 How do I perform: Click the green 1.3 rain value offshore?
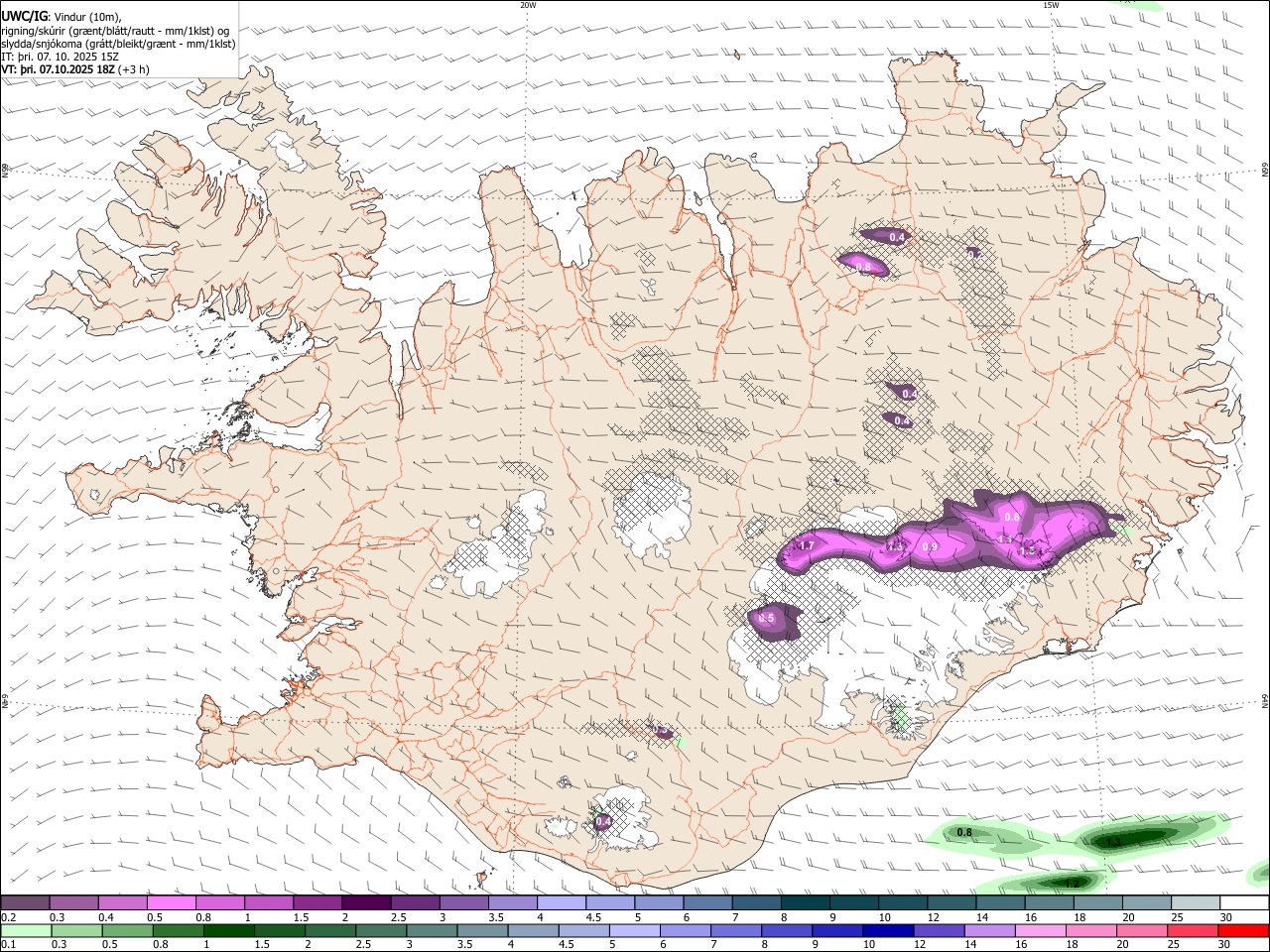(x=1113, y=841)
